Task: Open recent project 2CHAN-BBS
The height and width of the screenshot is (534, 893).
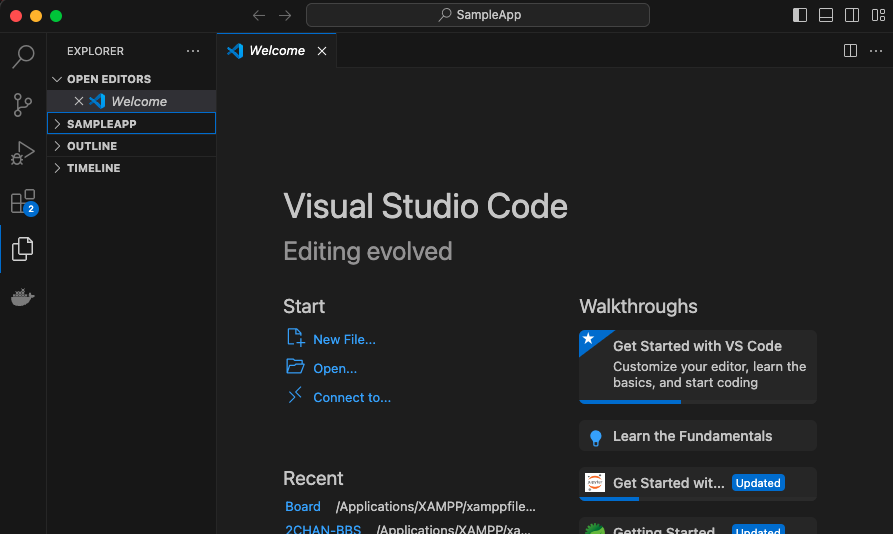Action: click(x=323, y=529)
